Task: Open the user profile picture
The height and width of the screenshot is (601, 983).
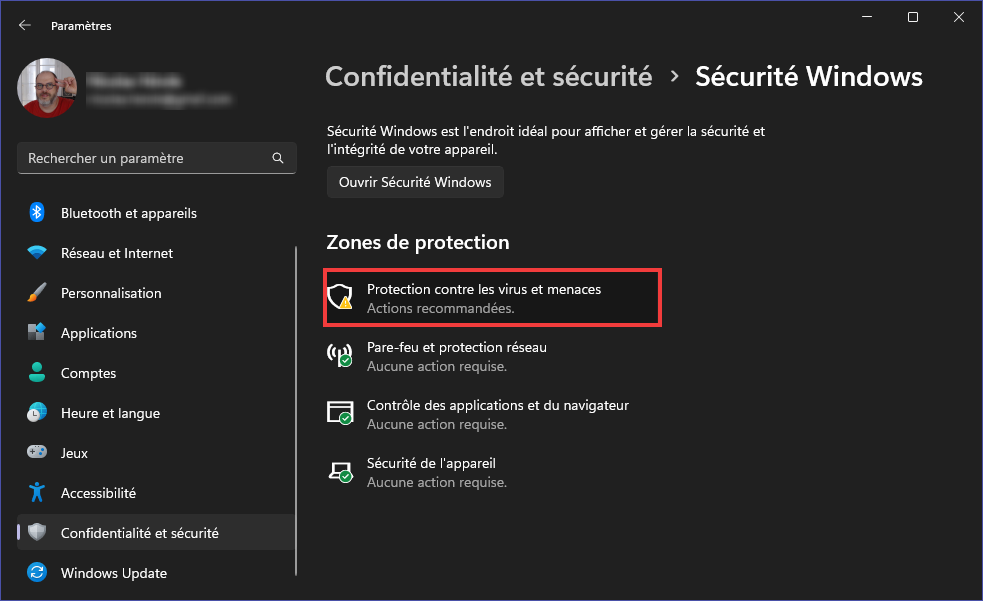Action: point(46,88)
